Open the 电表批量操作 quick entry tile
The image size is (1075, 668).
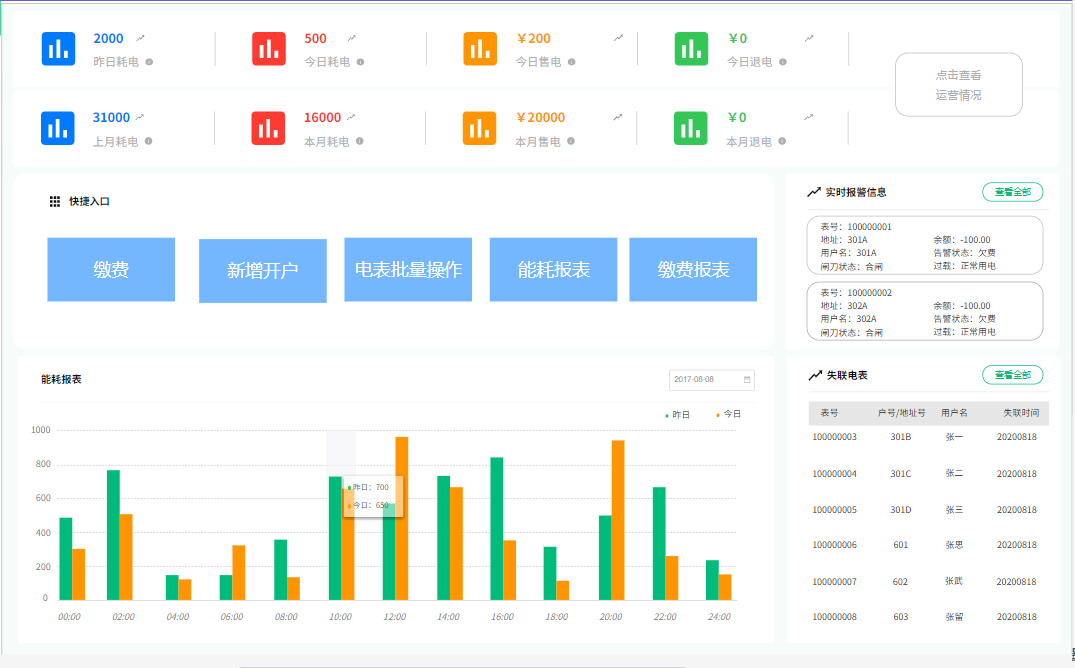408,270
